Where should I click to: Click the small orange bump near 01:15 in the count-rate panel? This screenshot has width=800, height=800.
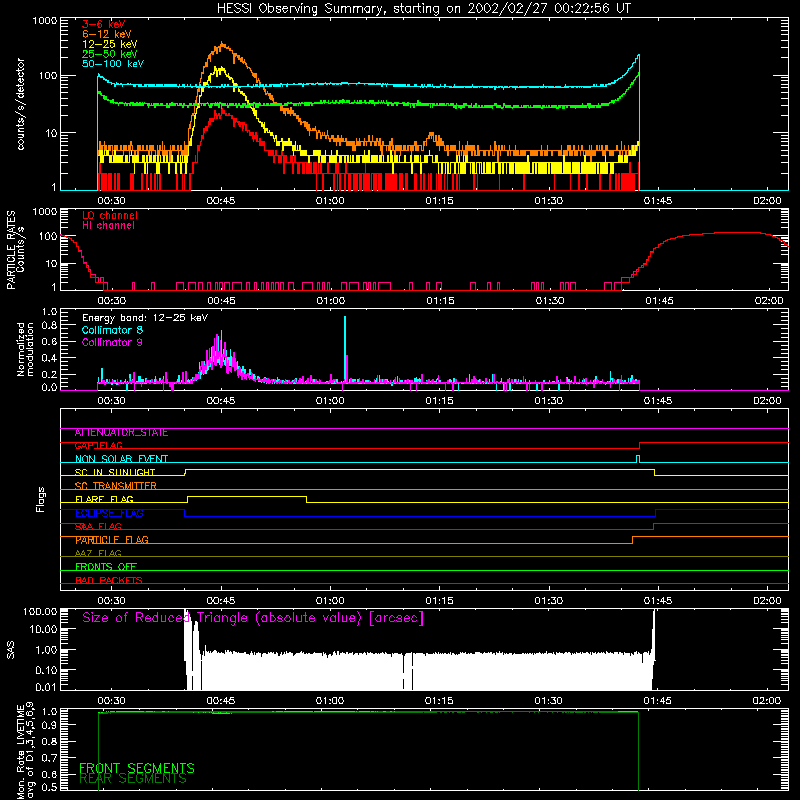click(432, 137)
